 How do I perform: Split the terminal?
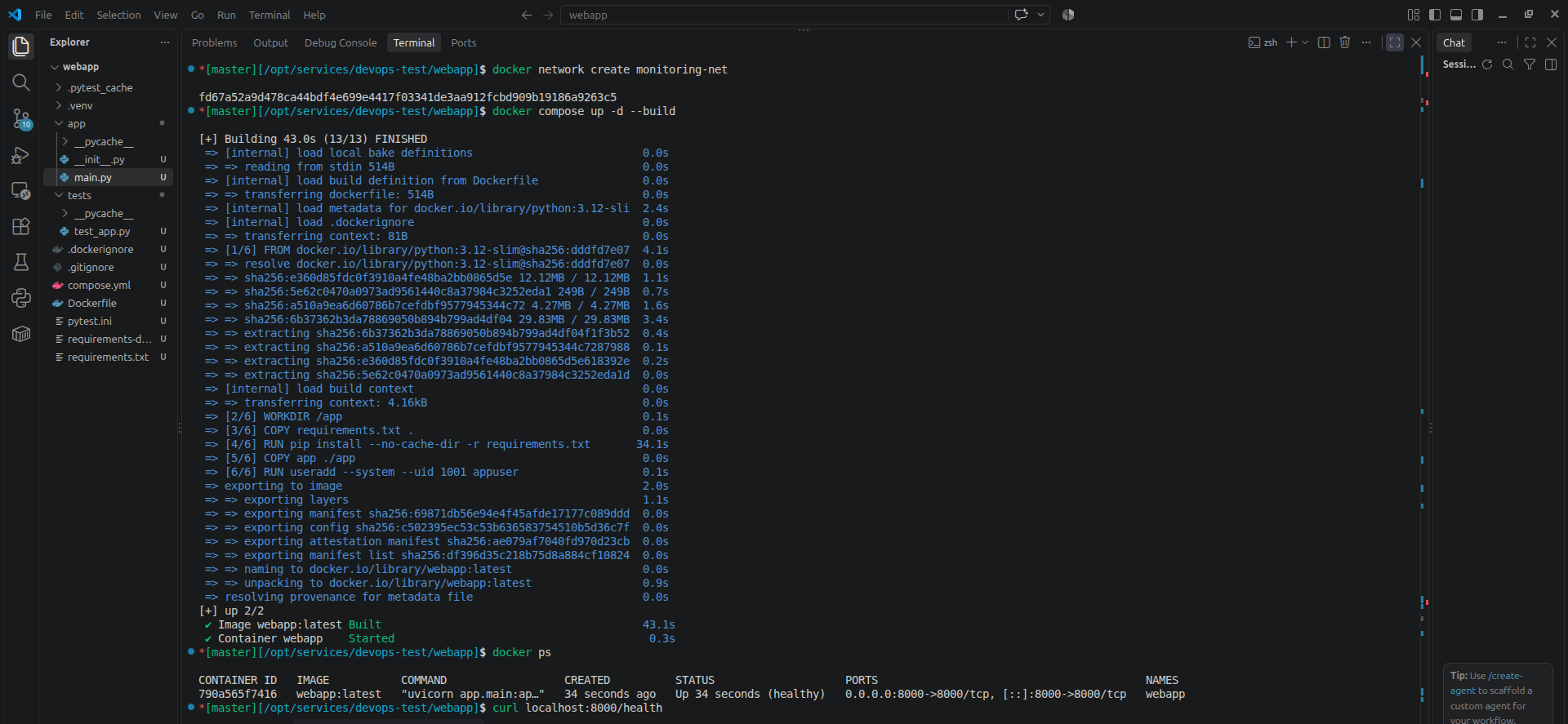[x=1324, y=42]
